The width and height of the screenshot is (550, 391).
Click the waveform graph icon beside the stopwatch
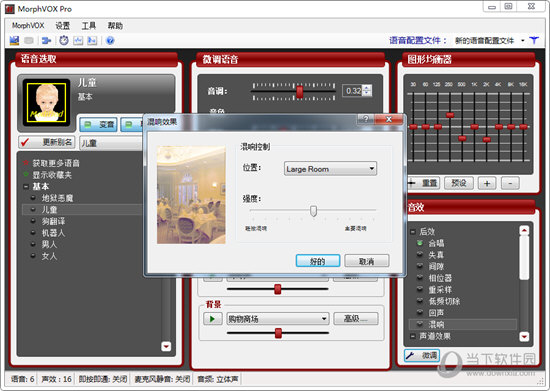point(78,40)
